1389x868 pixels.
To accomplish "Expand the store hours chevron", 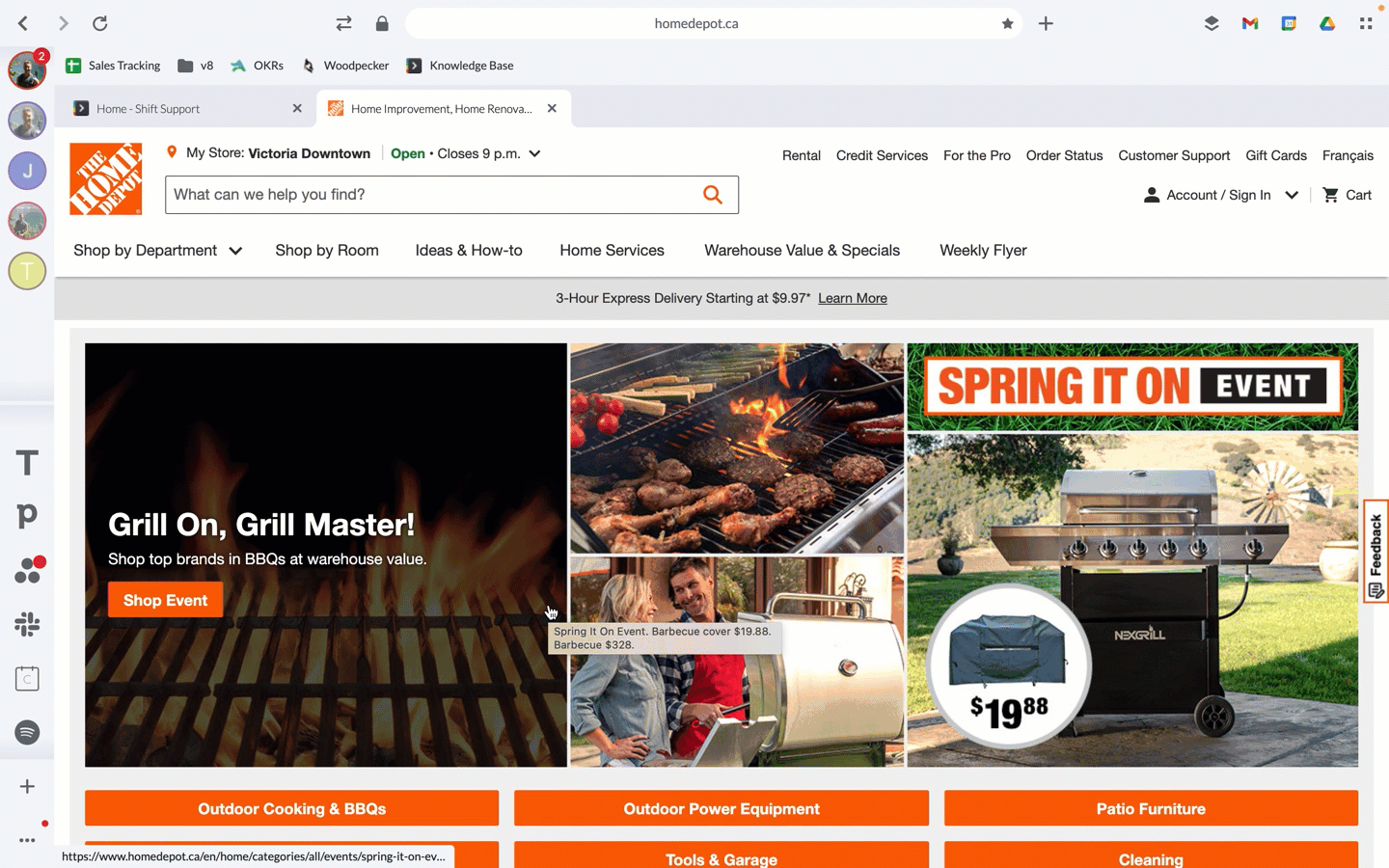I will pos(534,153).
